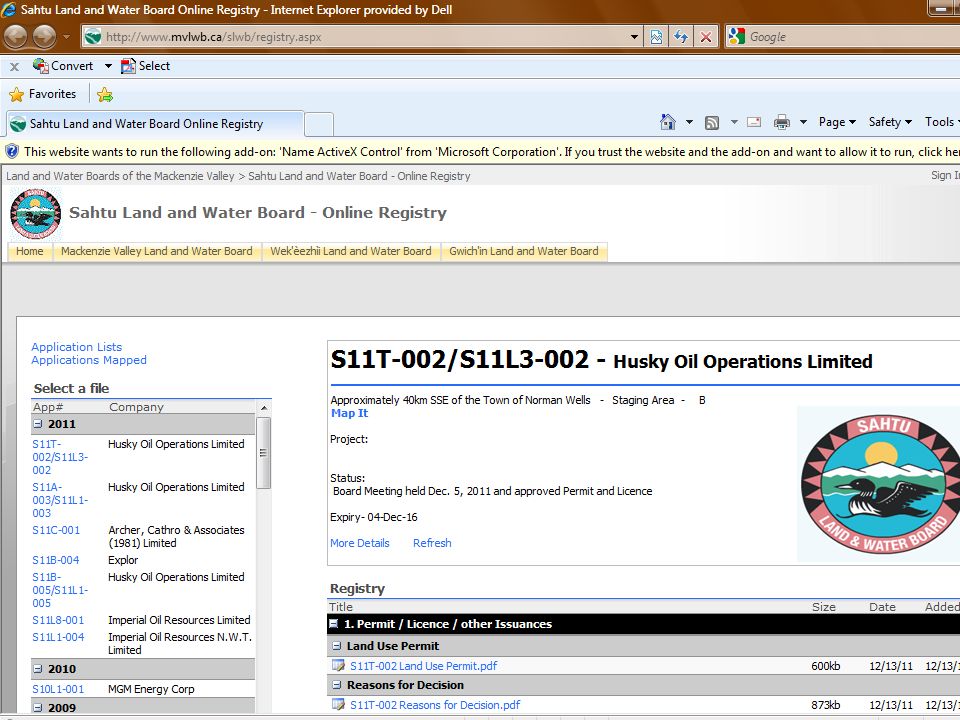Click the browser Forward arrow button
Image resolution: width=960 pixels, height=720 pixels.
coord(44,37)
